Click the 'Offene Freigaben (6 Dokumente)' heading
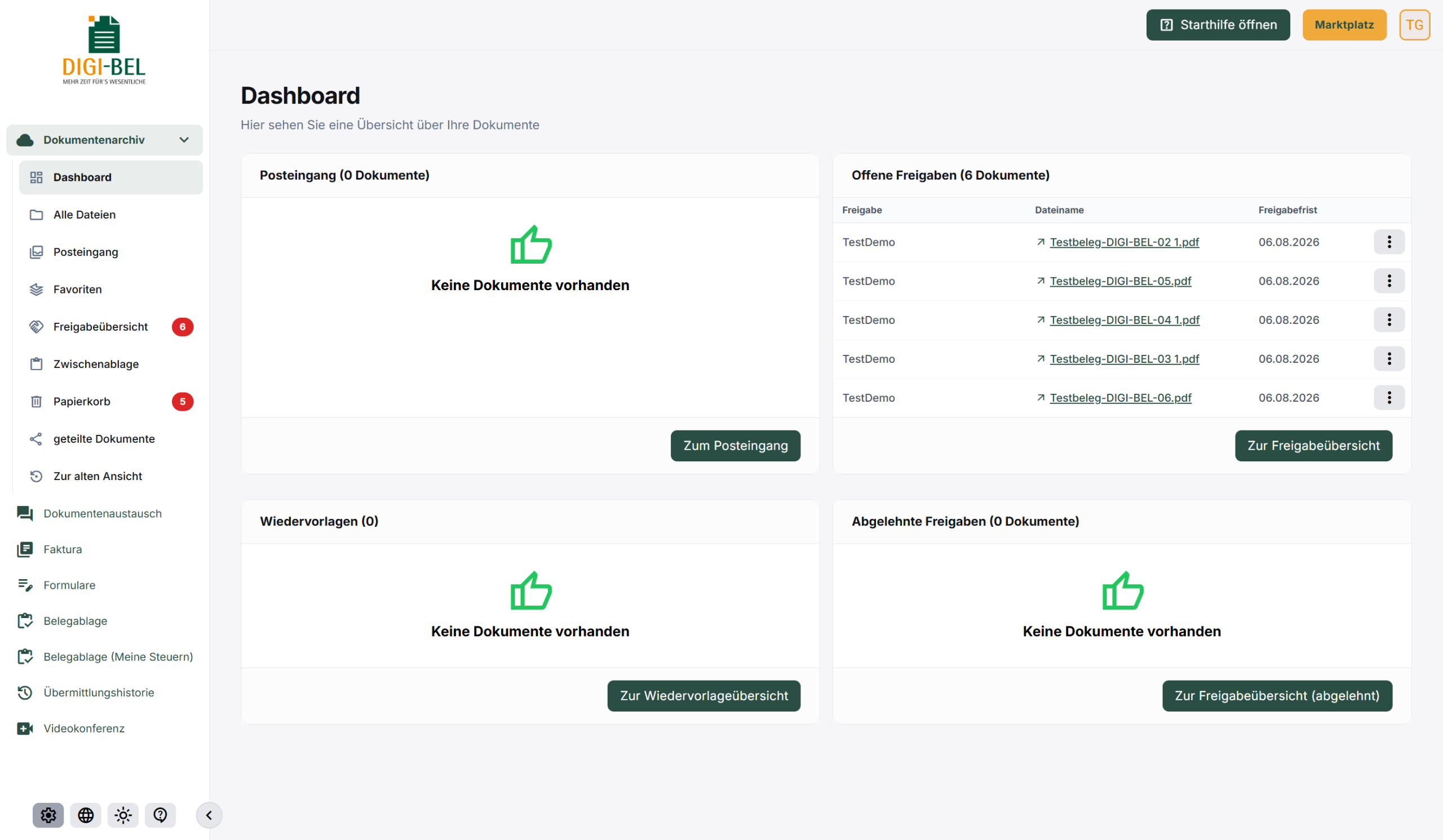This screenshot has height=840, width=1443. (x=950, y=175)
